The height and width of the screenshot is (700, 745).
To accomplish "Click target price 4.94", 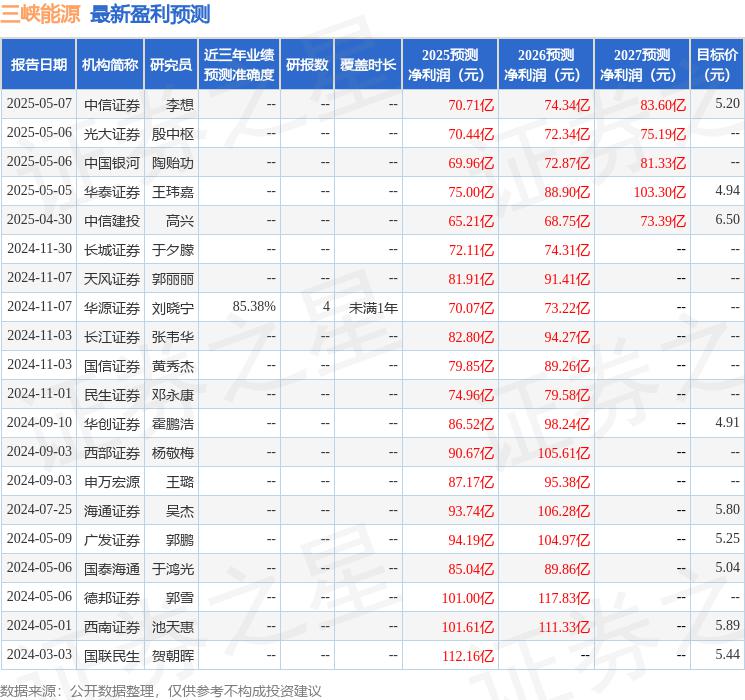I will click(x=727, y=191).
